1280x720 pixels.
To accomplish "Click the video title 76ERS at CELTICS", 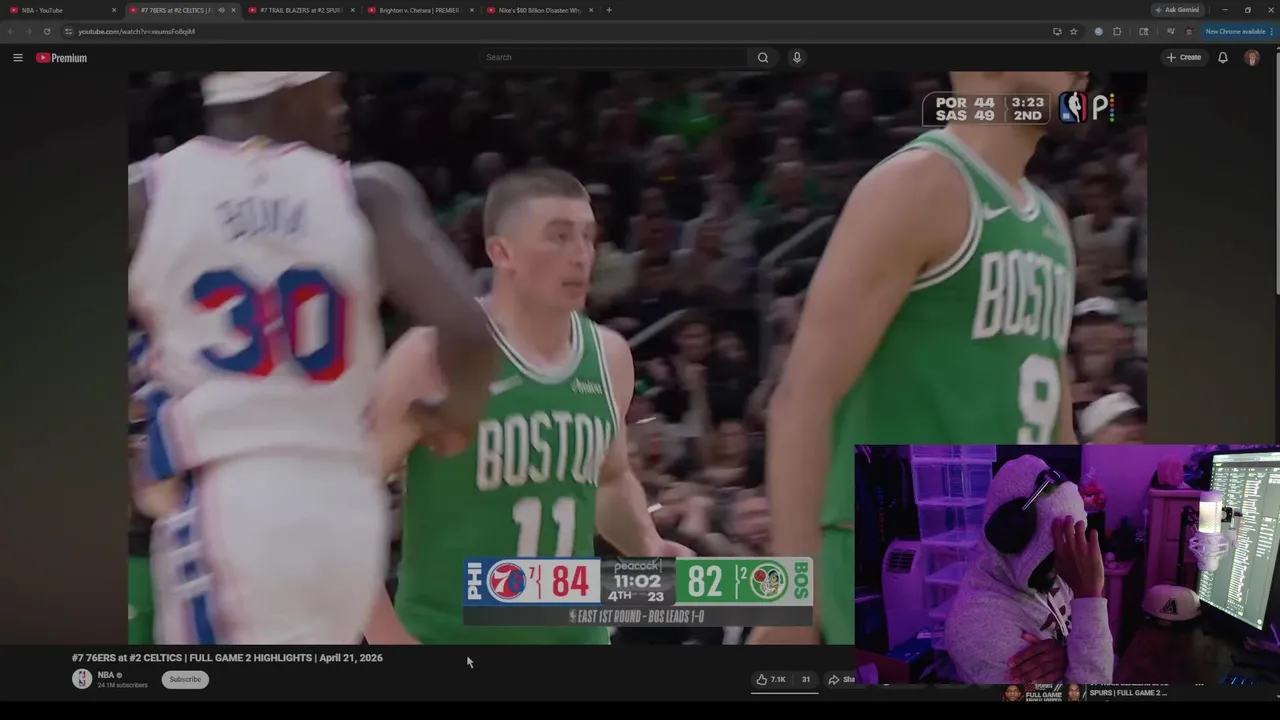I will [227, 658].
